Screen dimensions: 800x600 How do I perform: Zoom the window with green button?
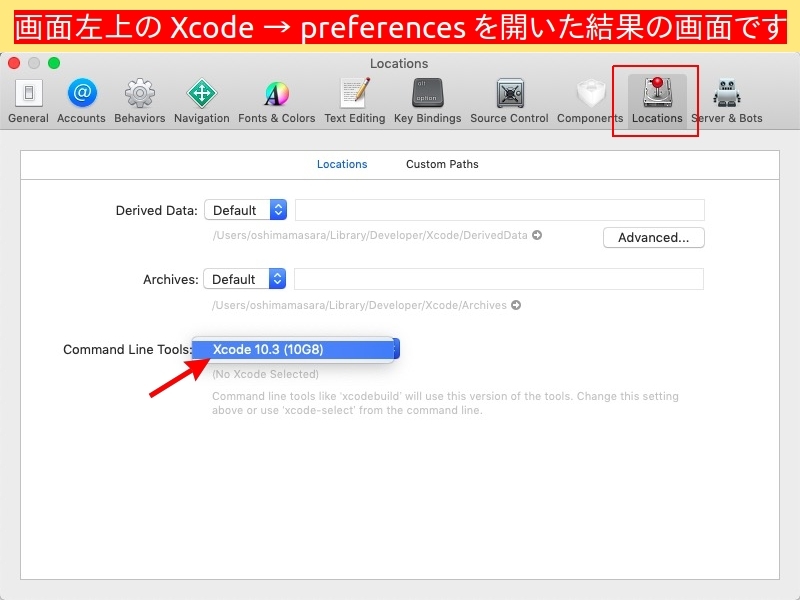coord(54,63)
